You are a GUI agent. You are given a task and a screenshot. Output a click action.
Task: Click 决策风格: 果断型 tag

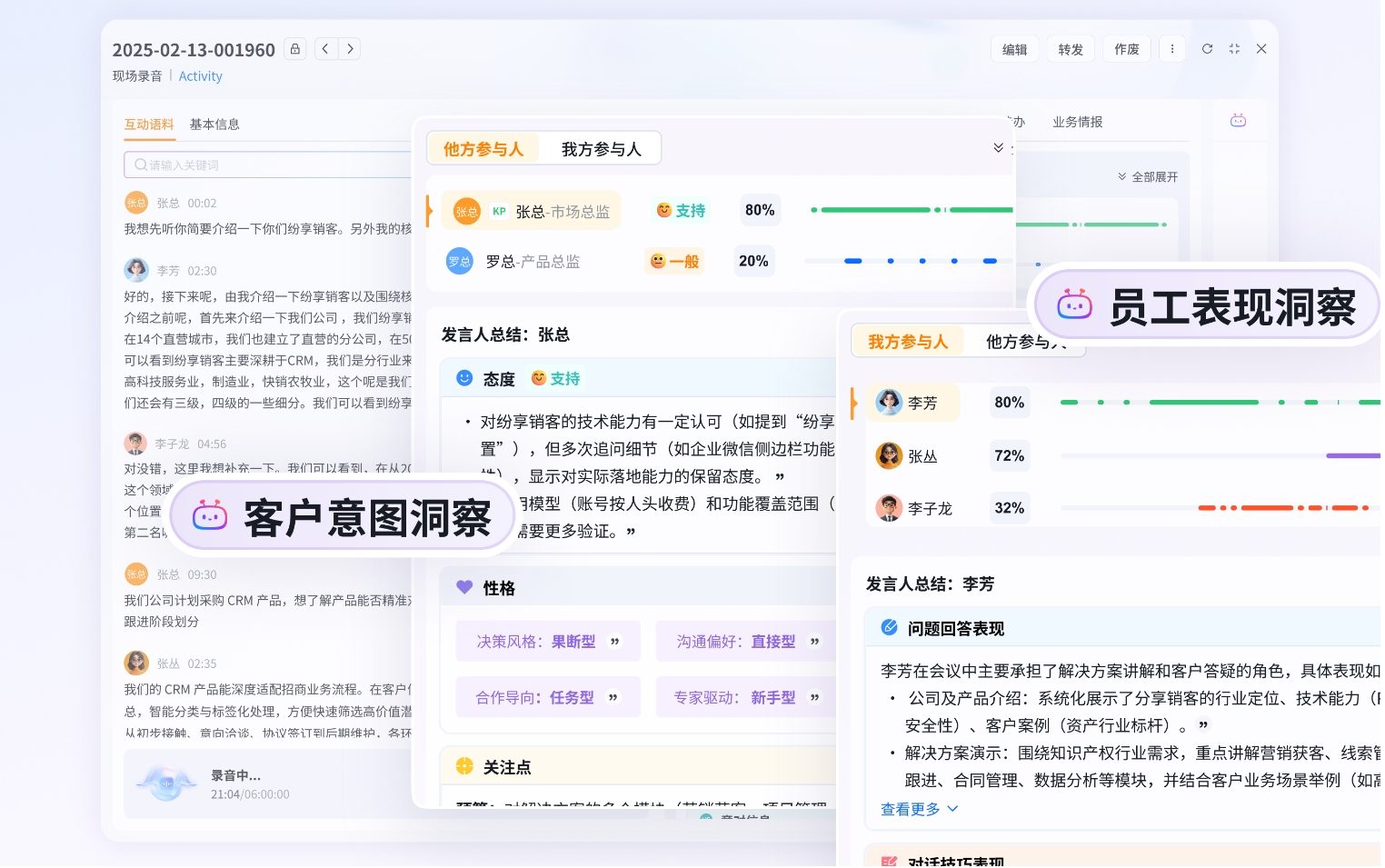click(548, 642)
